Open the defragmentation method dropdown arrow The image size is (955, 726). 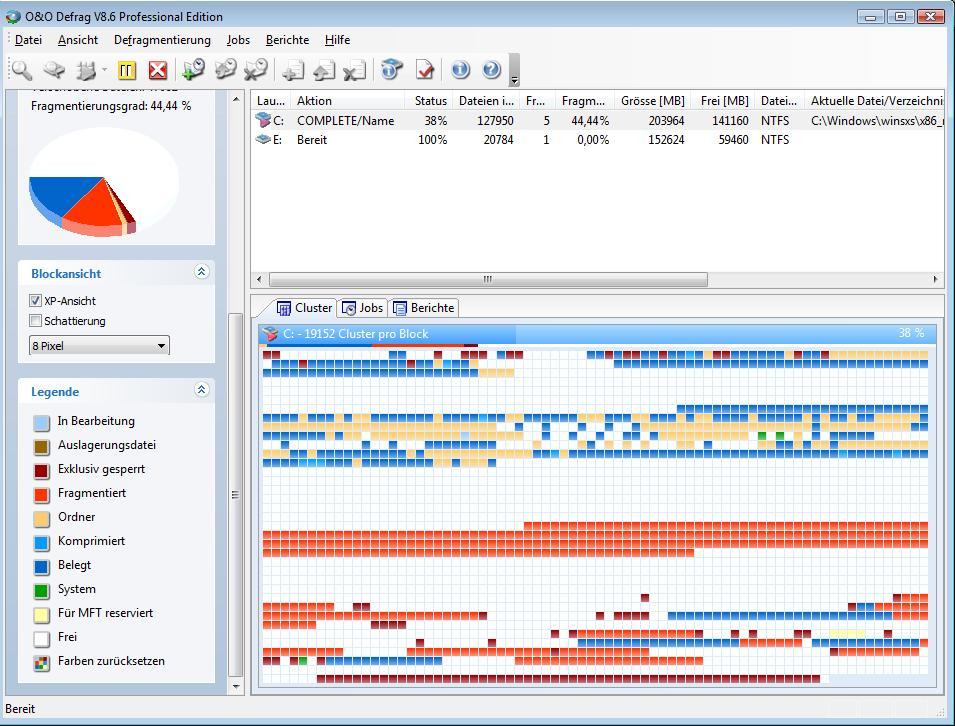(x=105, y=70)
